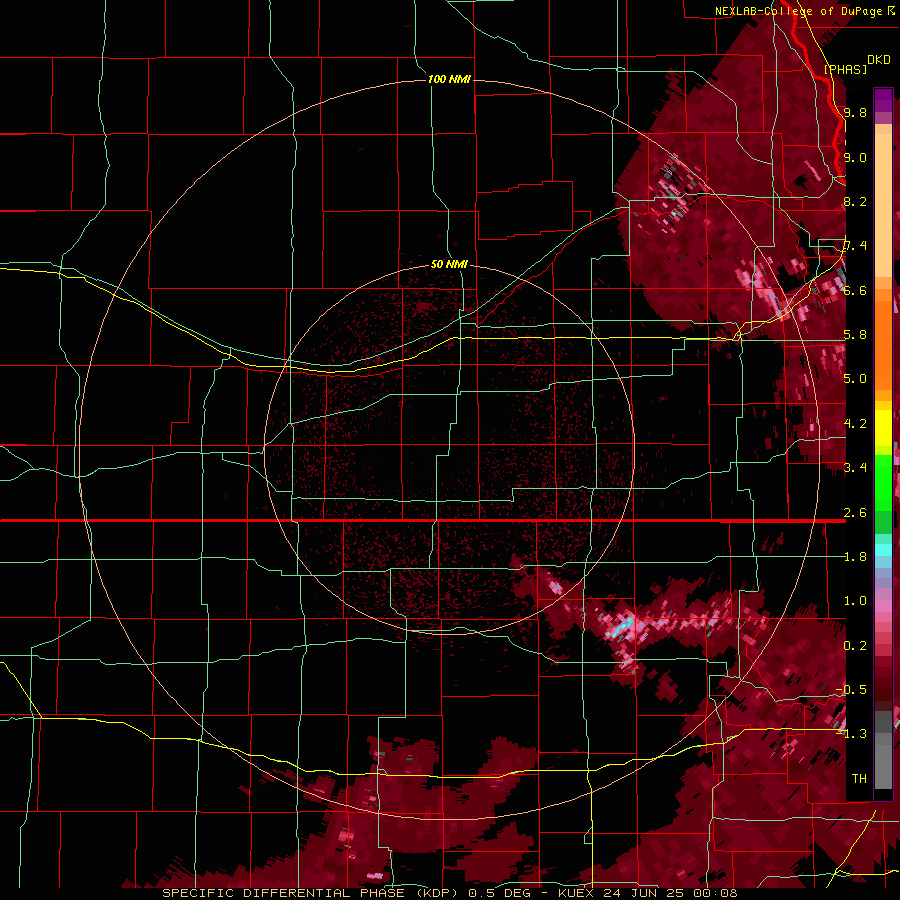Click the purple swatch atop the color bar
The image size is (900, 900).
[883, 100]
